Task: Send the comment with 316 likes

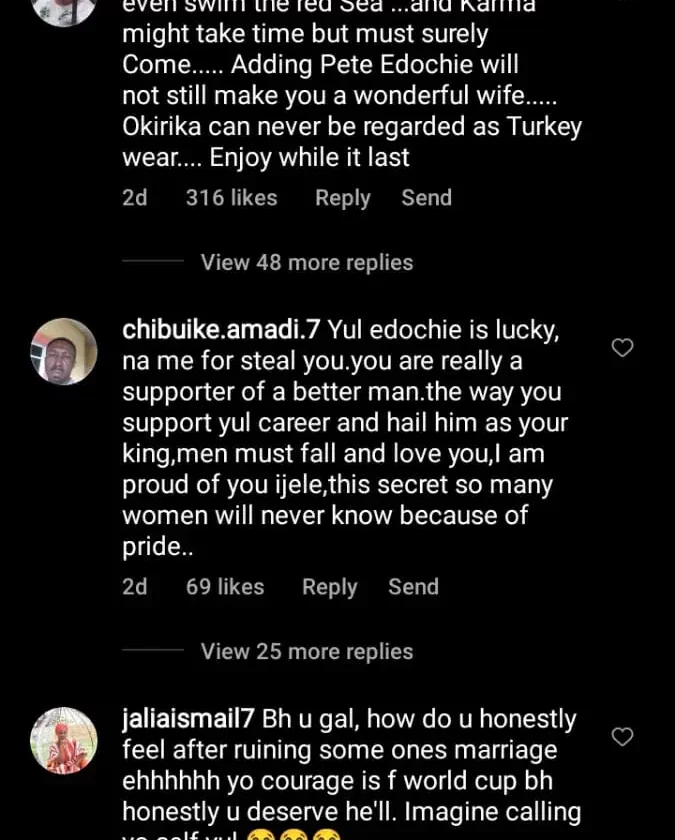Action: click(426, 198)
